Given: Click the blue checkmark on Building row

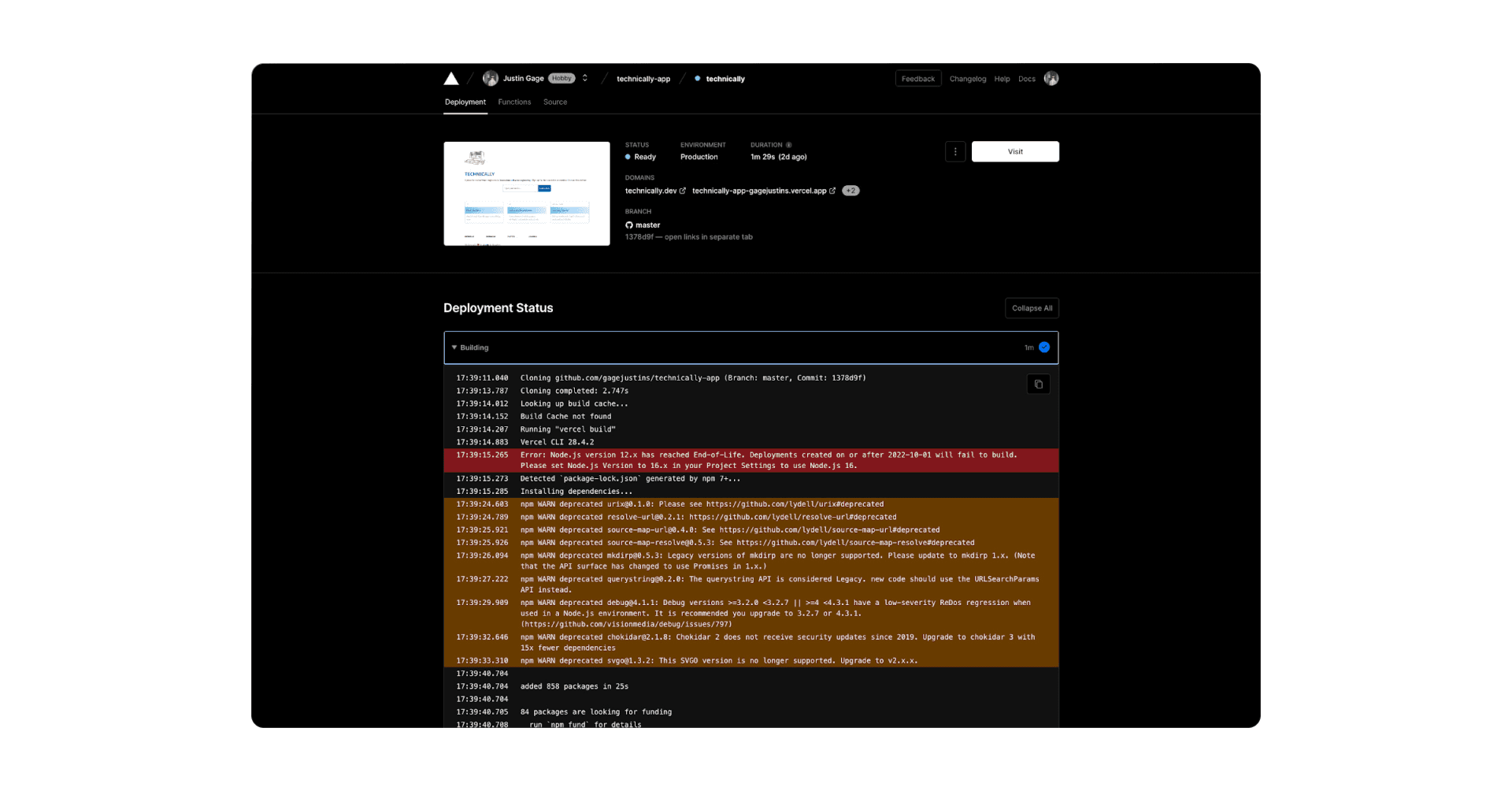Looking at the screenshot, I should [1044, 347].
